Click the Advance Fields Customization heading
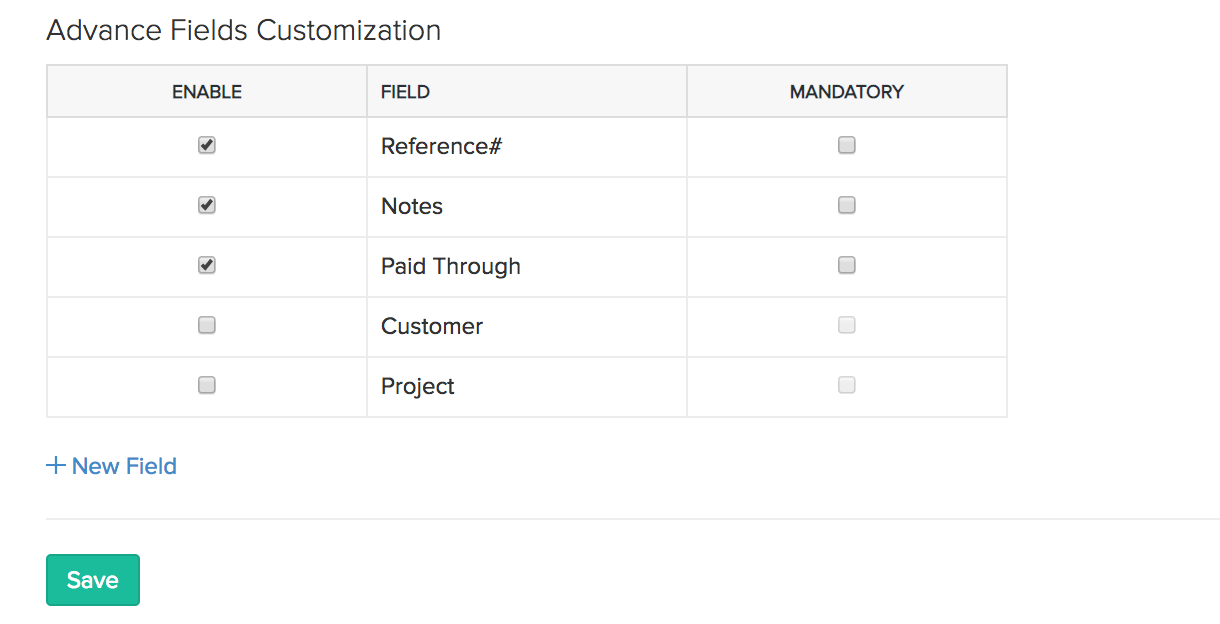Image resolution: width=1220 pixels, height=624 pixels. pyautogui.click(x=244, y=30)
